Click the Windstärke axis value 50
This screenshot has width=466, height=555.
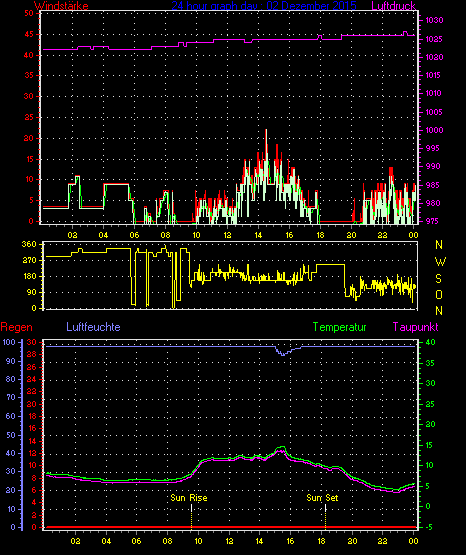pos(29,13)
